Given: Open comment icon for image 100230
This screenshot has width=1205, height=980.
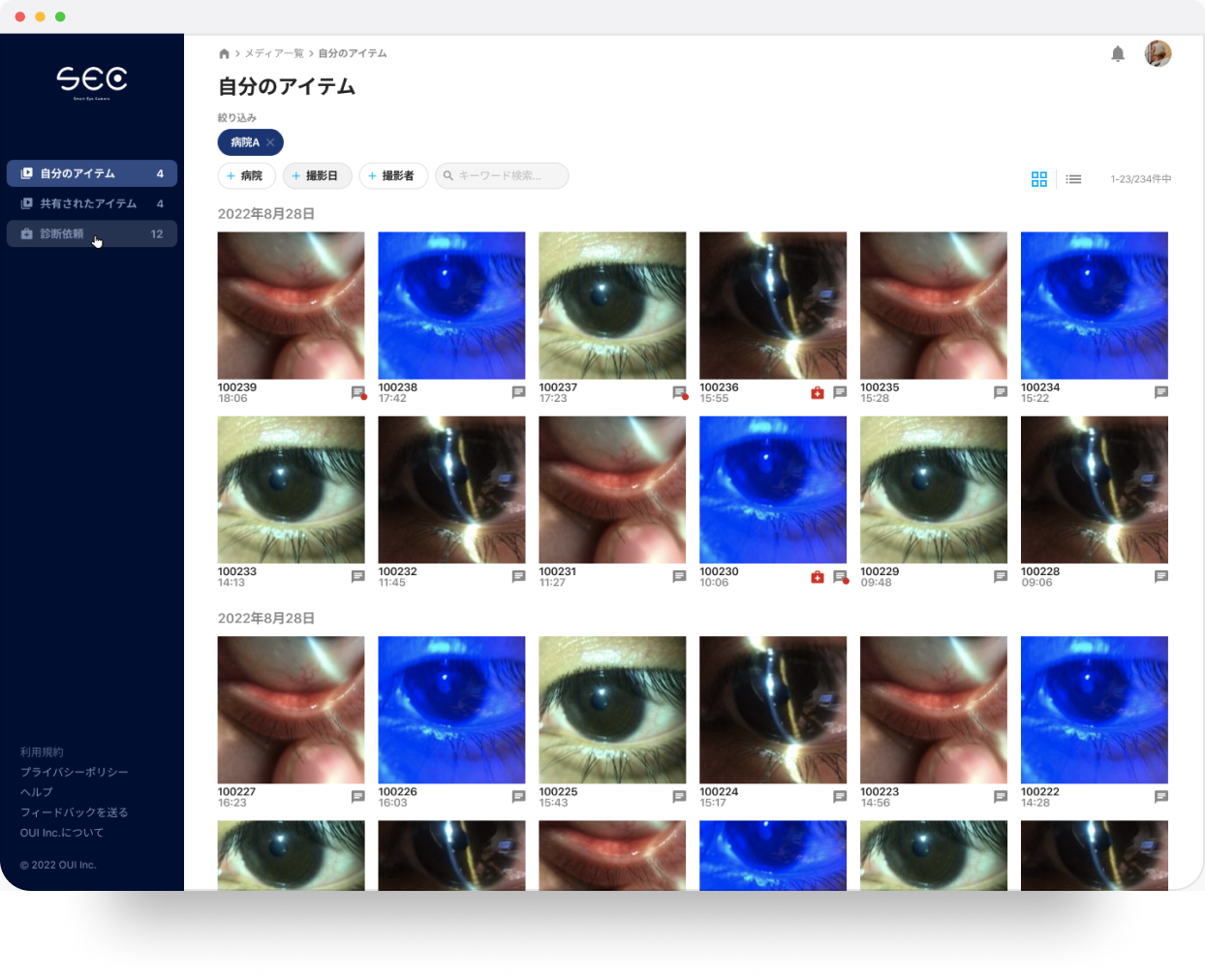Looking at the screenshot, I should pos(840,577).
